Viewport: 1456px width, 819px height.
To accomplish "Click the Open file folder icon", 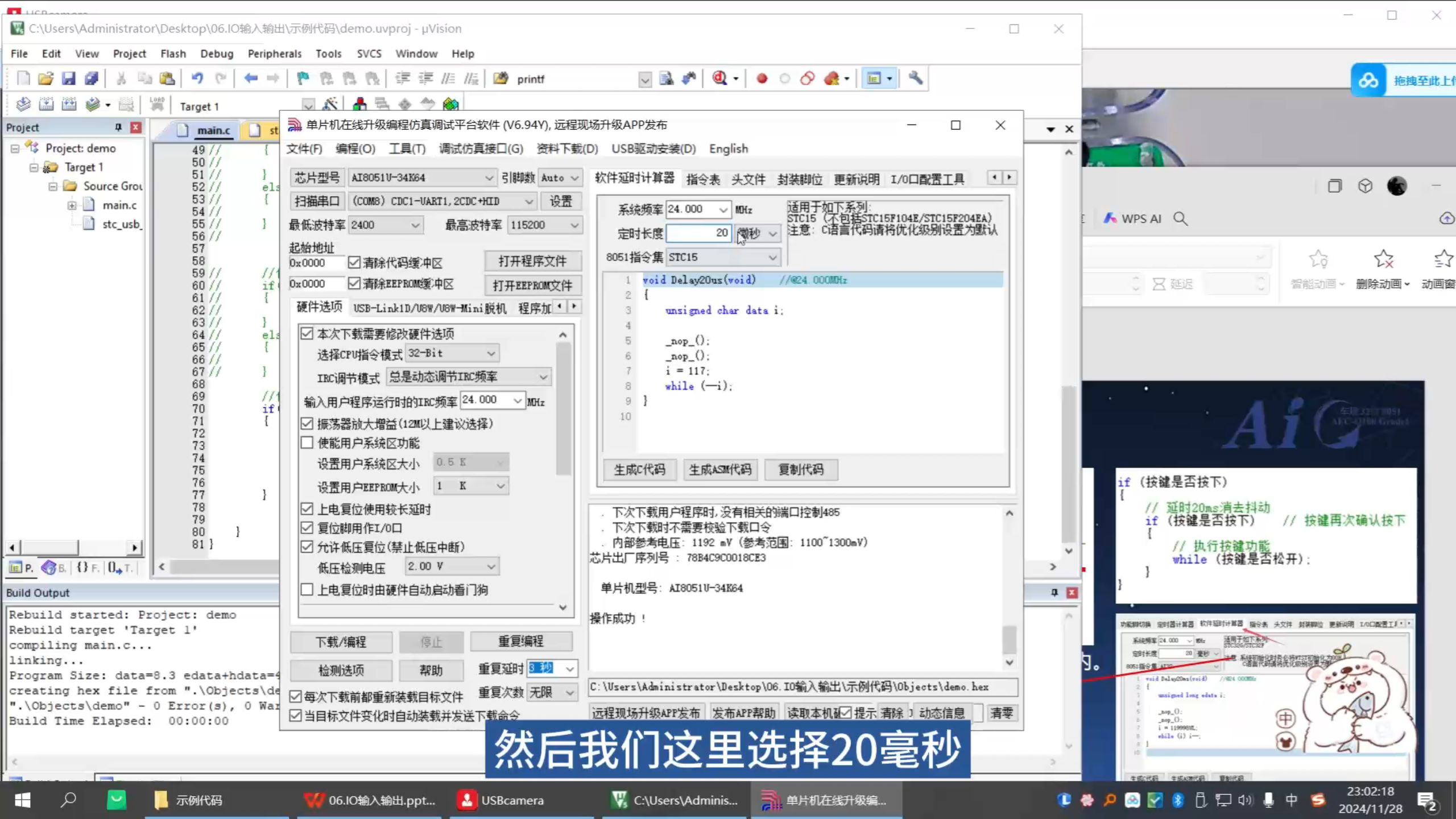I will [45, 78].
